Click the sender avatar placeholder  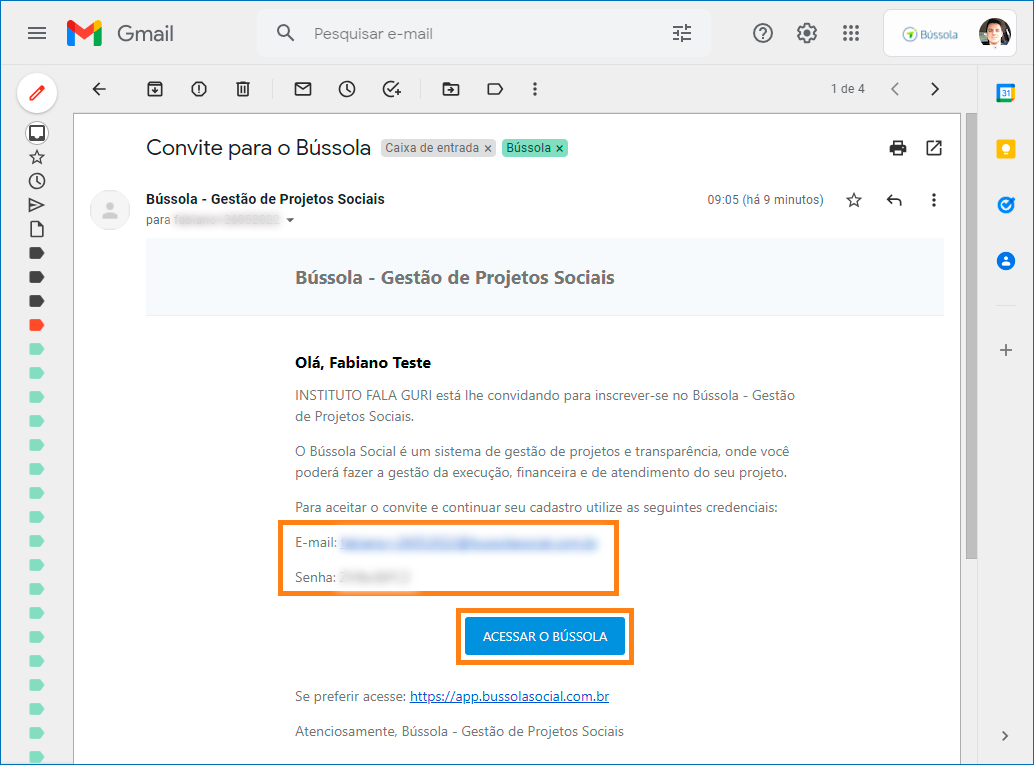point(110,210)
